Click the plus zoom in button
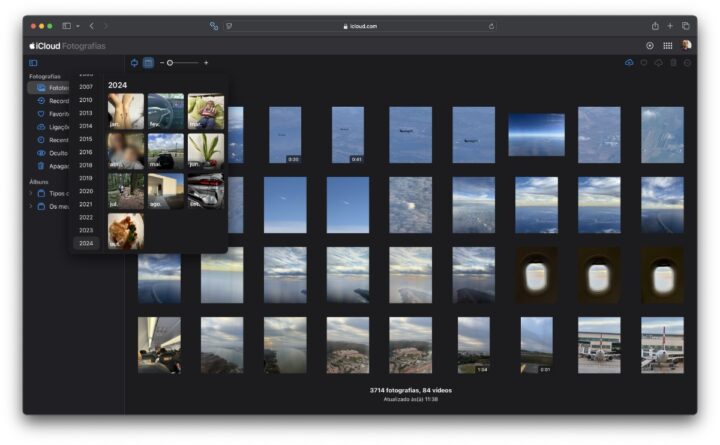Viewport: 720px width, 445px height. click(x=206, y=63)
